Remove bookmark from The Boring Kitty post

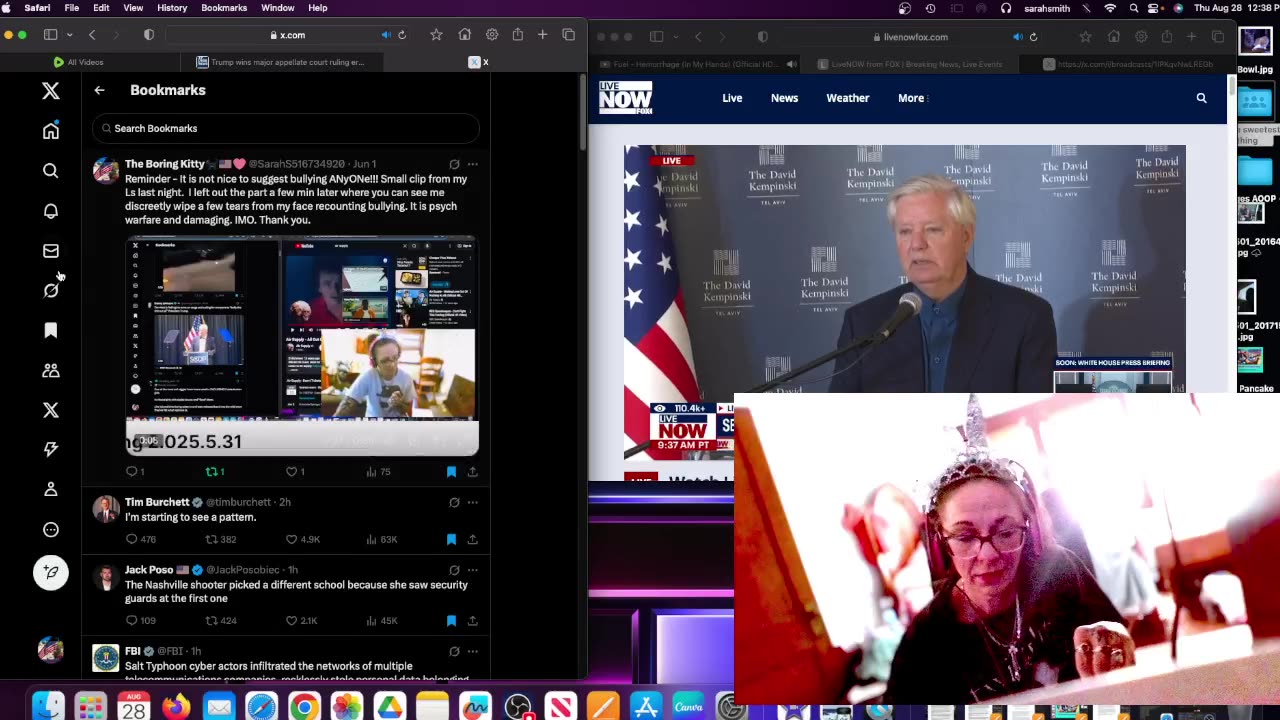coord(451,471)
